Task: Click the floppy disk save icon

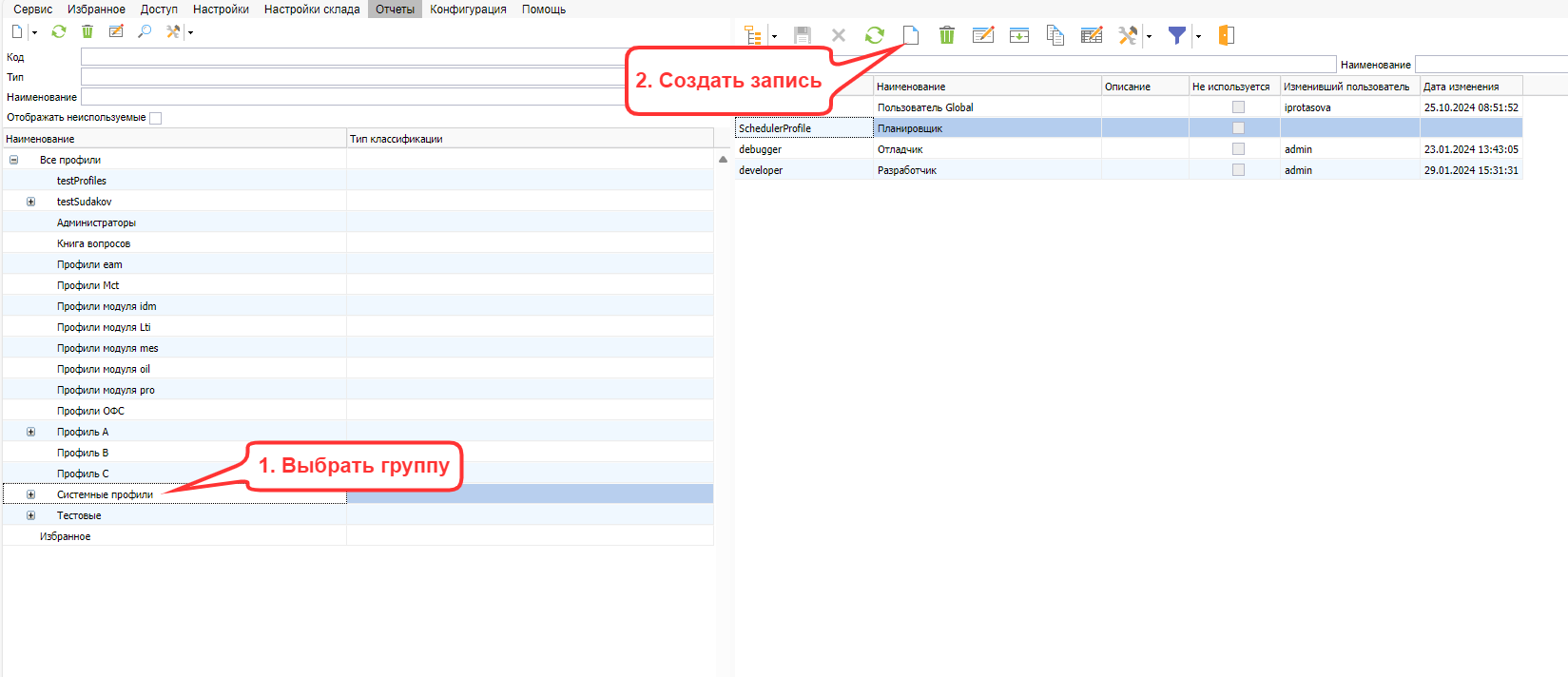Action: click(803, 35)
